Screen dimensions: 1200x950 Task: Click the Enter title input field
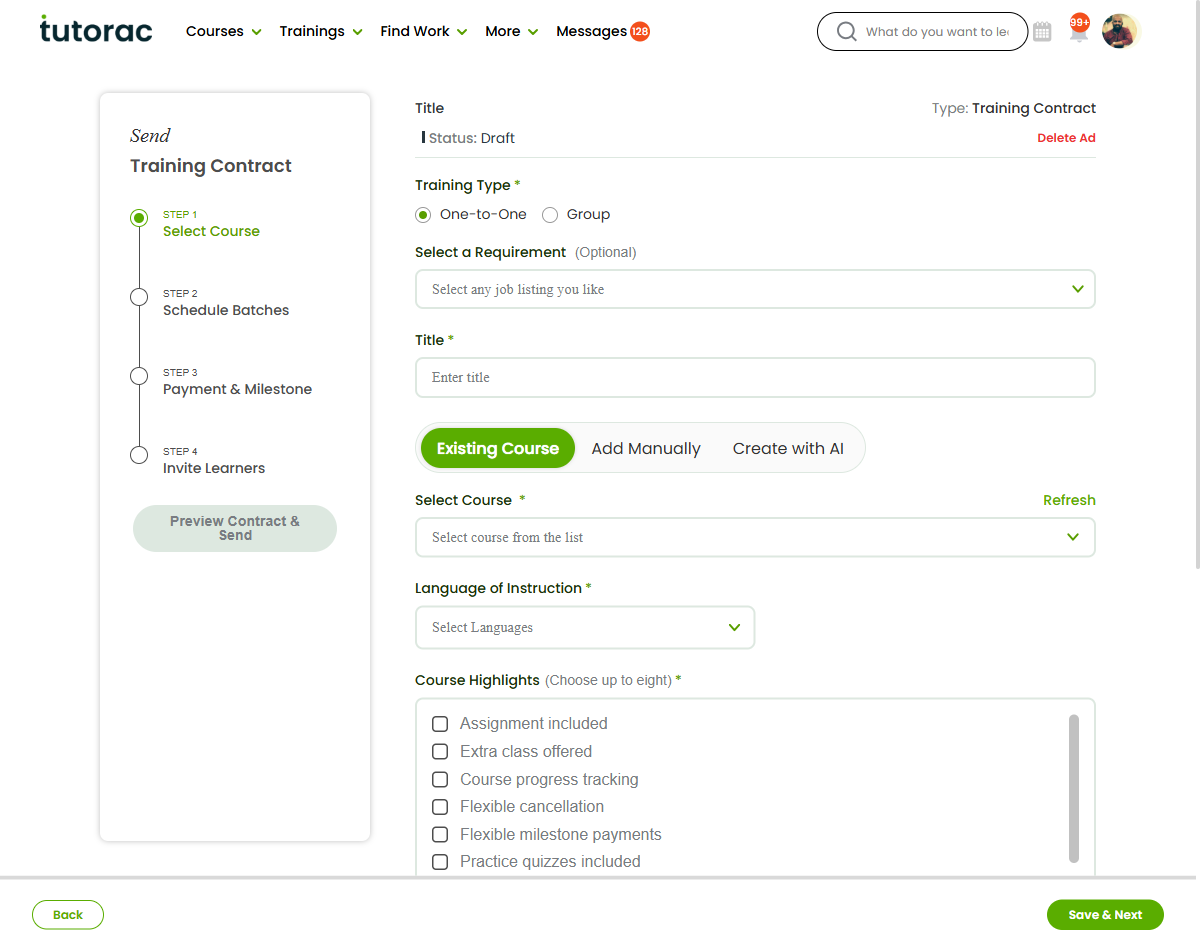point(755,377)
